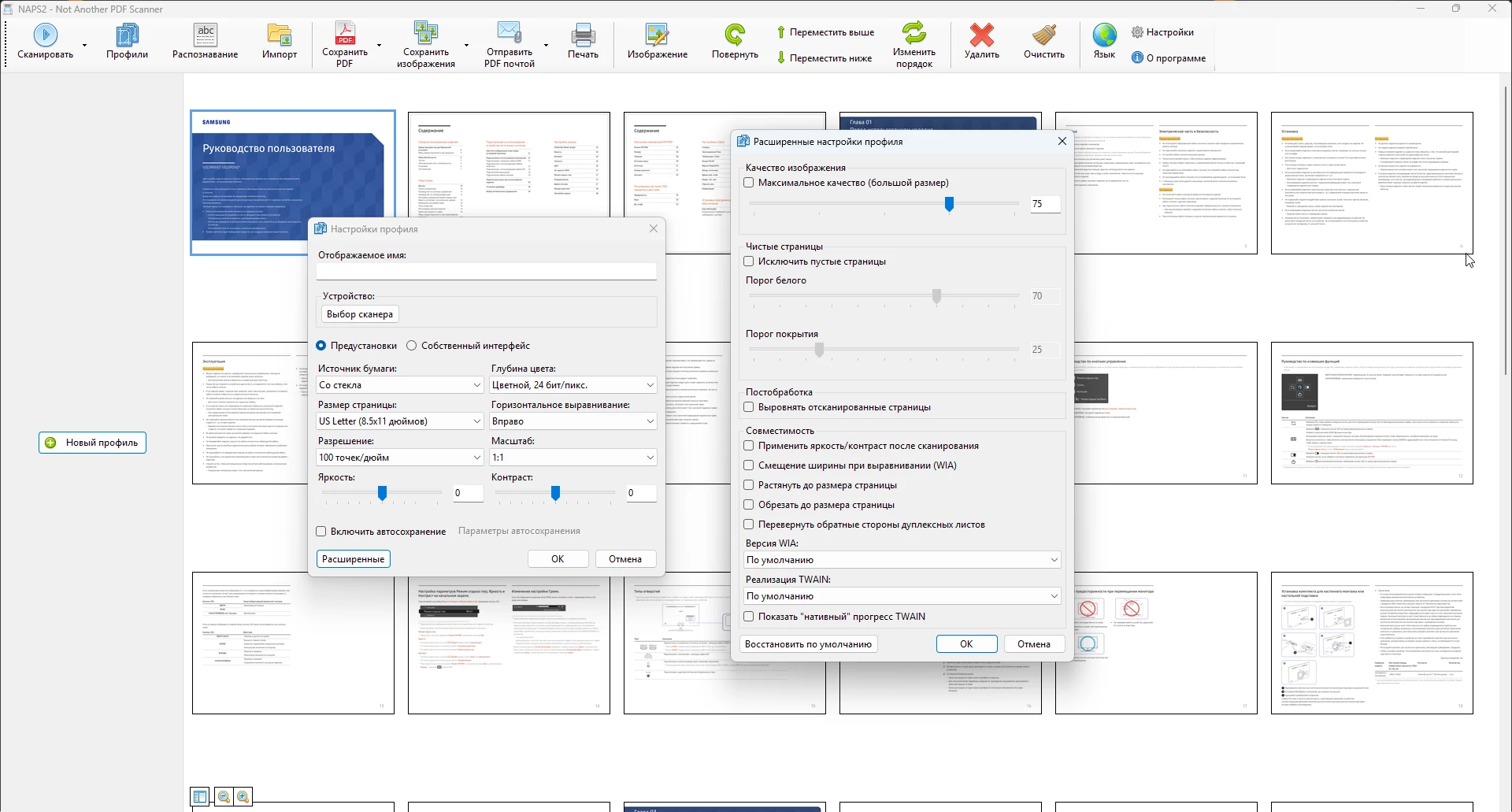Open the Изображение tool icon
The image size is (1512, 812).
point(658,35)
